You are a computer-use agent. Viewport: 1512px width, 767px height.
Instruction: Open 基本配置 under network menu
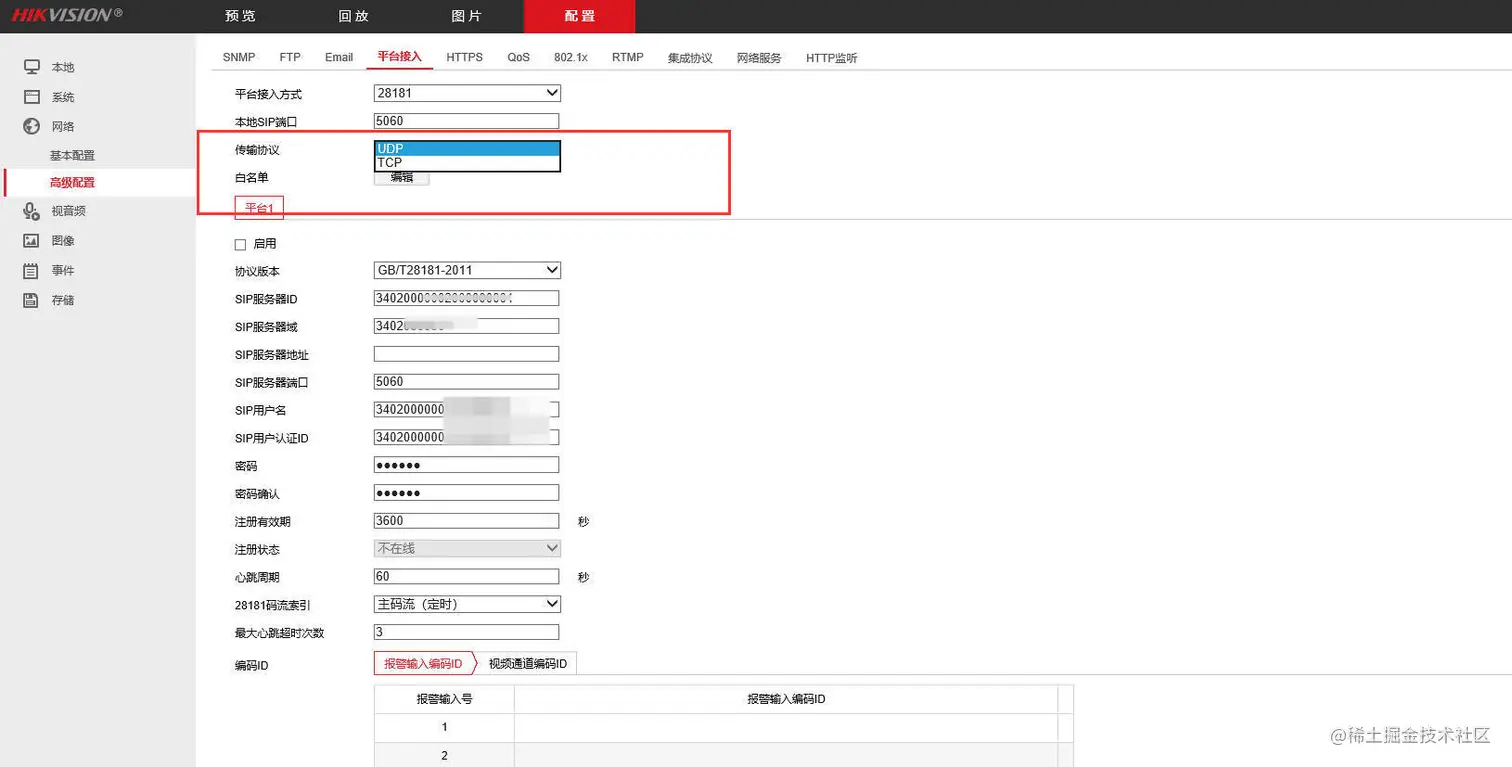tap(72, 156)
